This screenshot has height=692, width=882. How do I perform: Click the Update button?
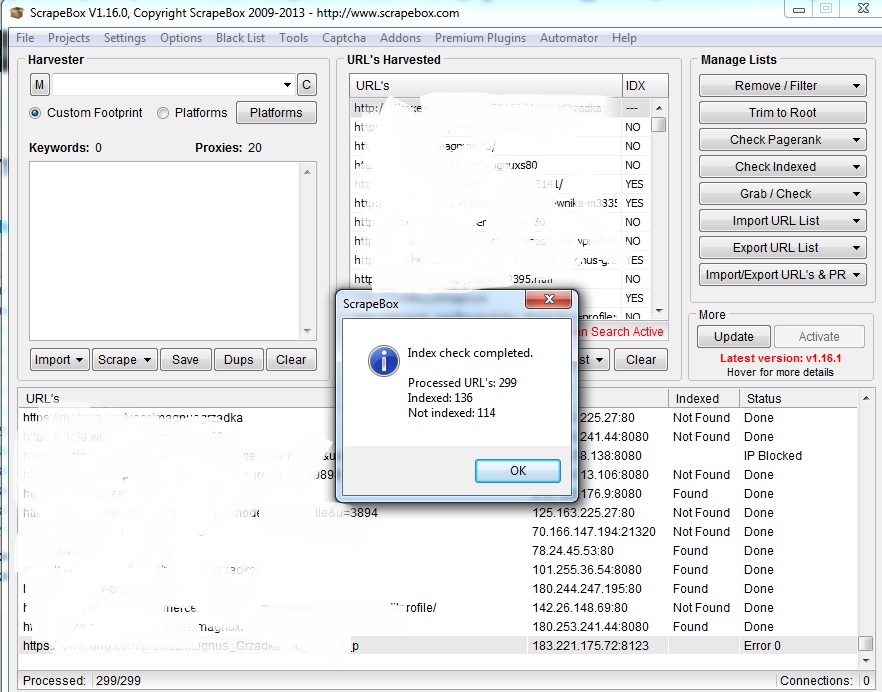pos(734,336)
